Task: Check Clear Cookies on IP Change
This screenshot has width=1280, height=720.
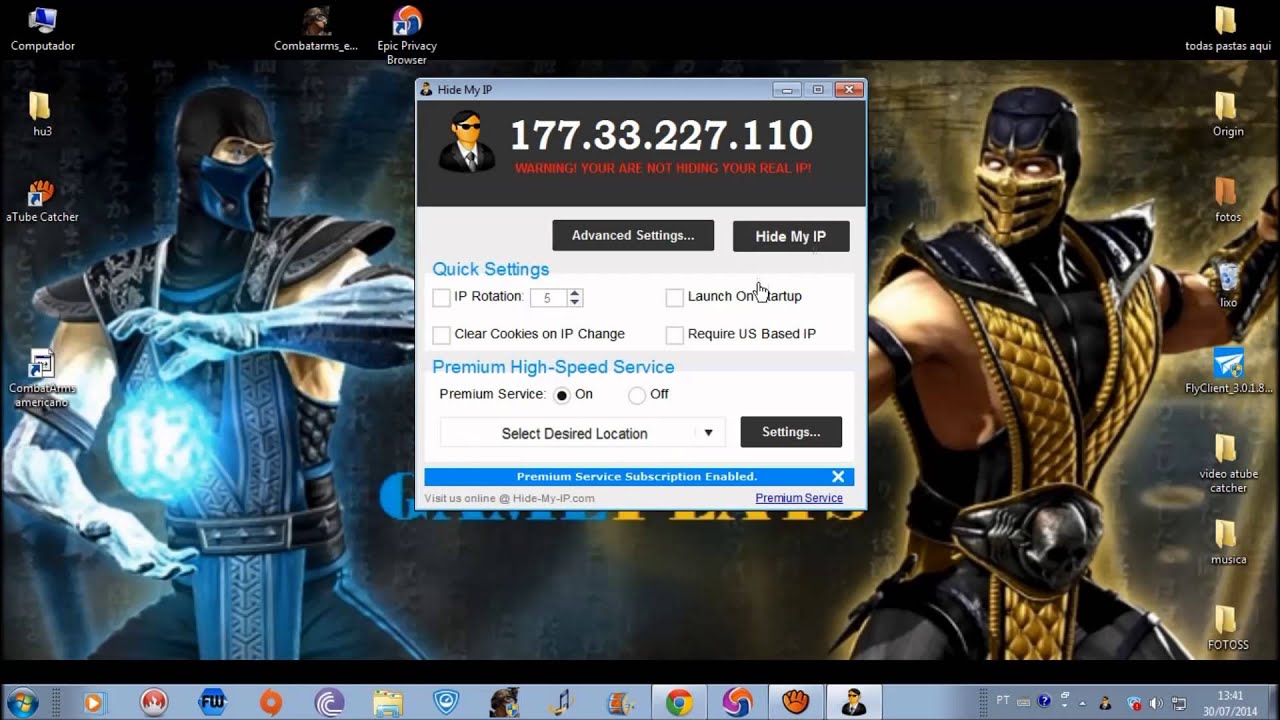Action: [441, 335]
